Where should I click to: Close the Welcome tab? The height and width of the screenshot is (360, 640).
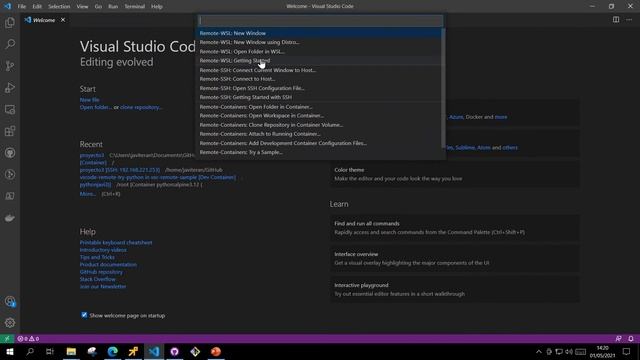[x=63, y=20]
